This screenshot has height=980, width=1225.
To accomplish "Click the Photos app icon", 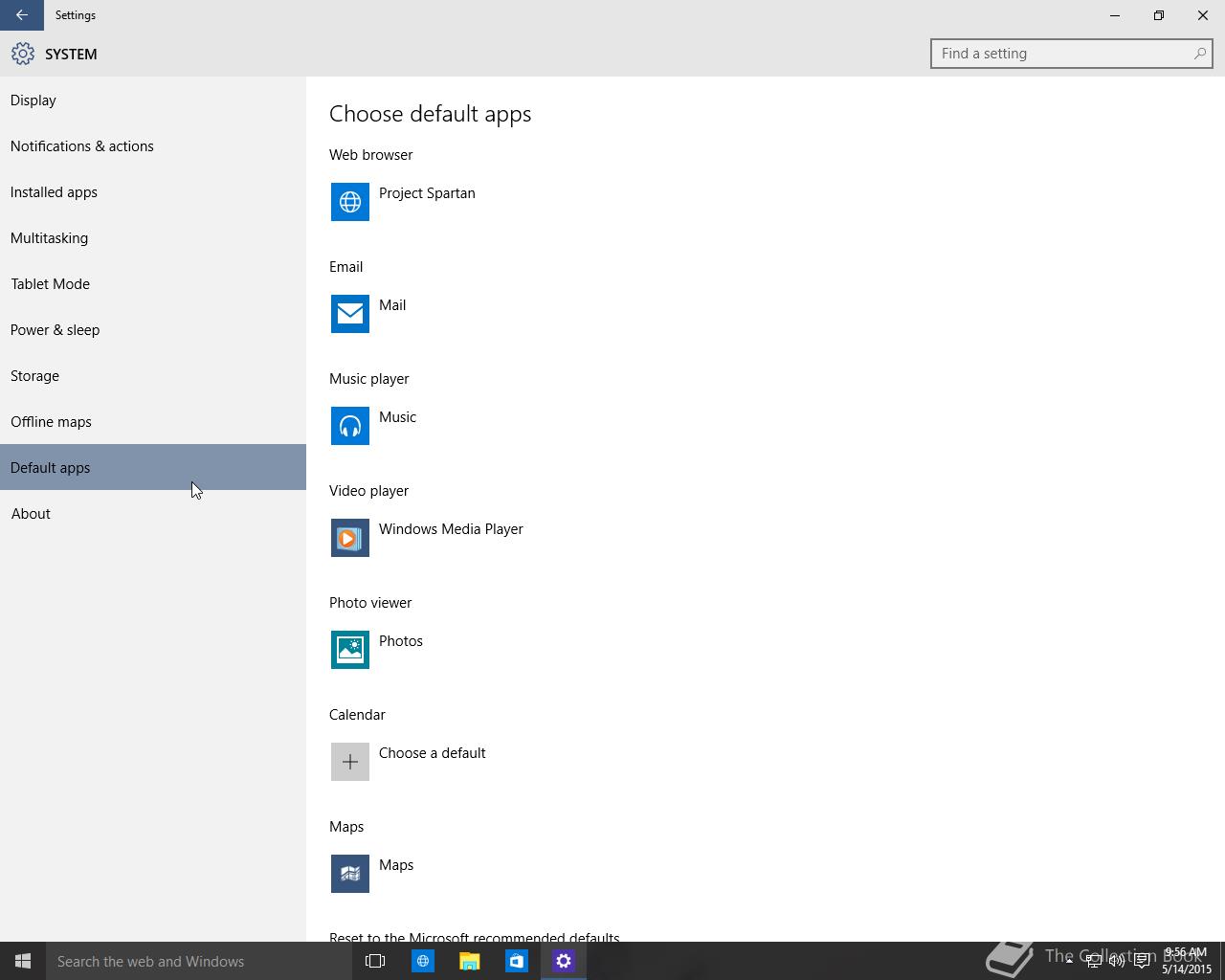I will pyautogui.click(x=350, y=650).
